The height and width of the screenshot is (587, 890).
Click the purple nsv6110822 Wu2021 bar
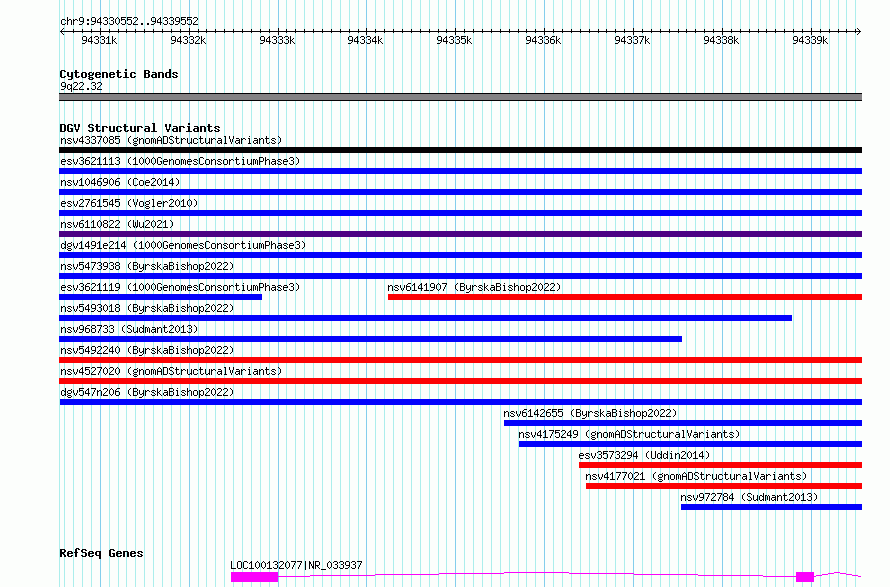click(460, 234)
